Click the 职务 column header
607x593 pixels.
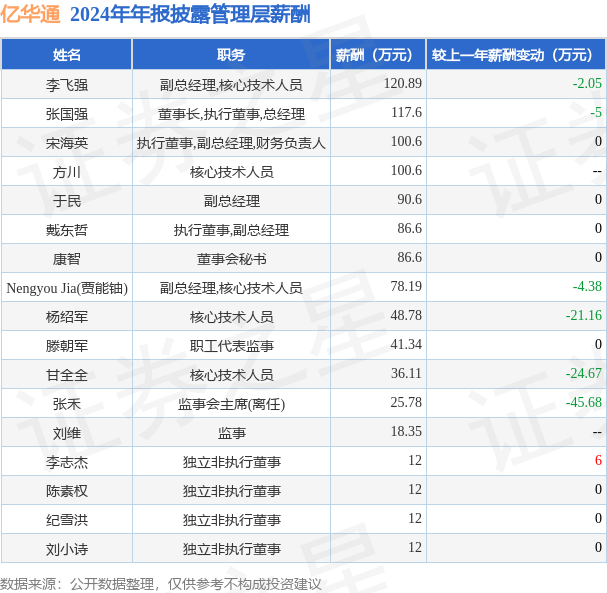point(231,55)
